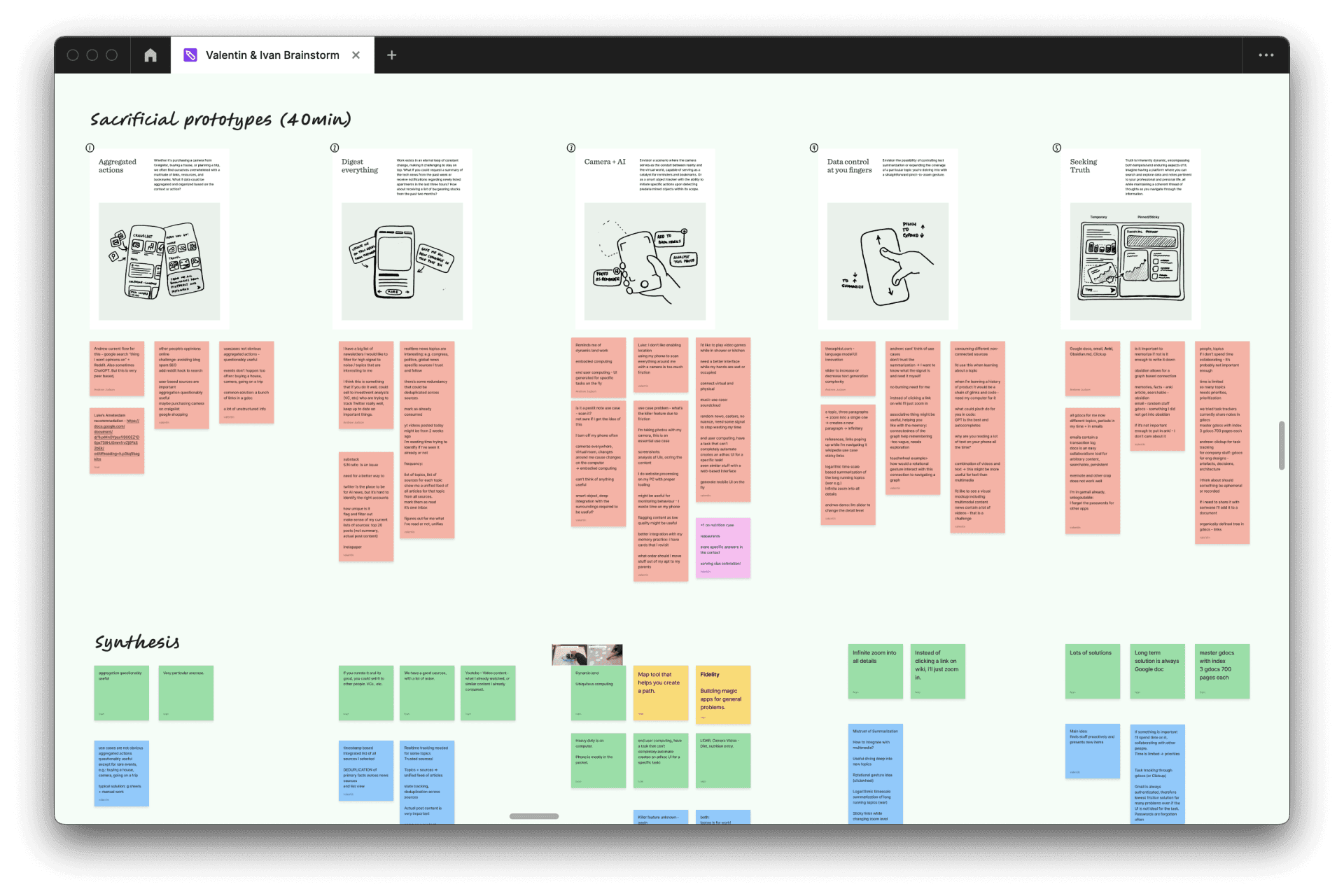Click numbered marker 2 beside Digest everything
The image size is (1344, 896).
point(335,148)
